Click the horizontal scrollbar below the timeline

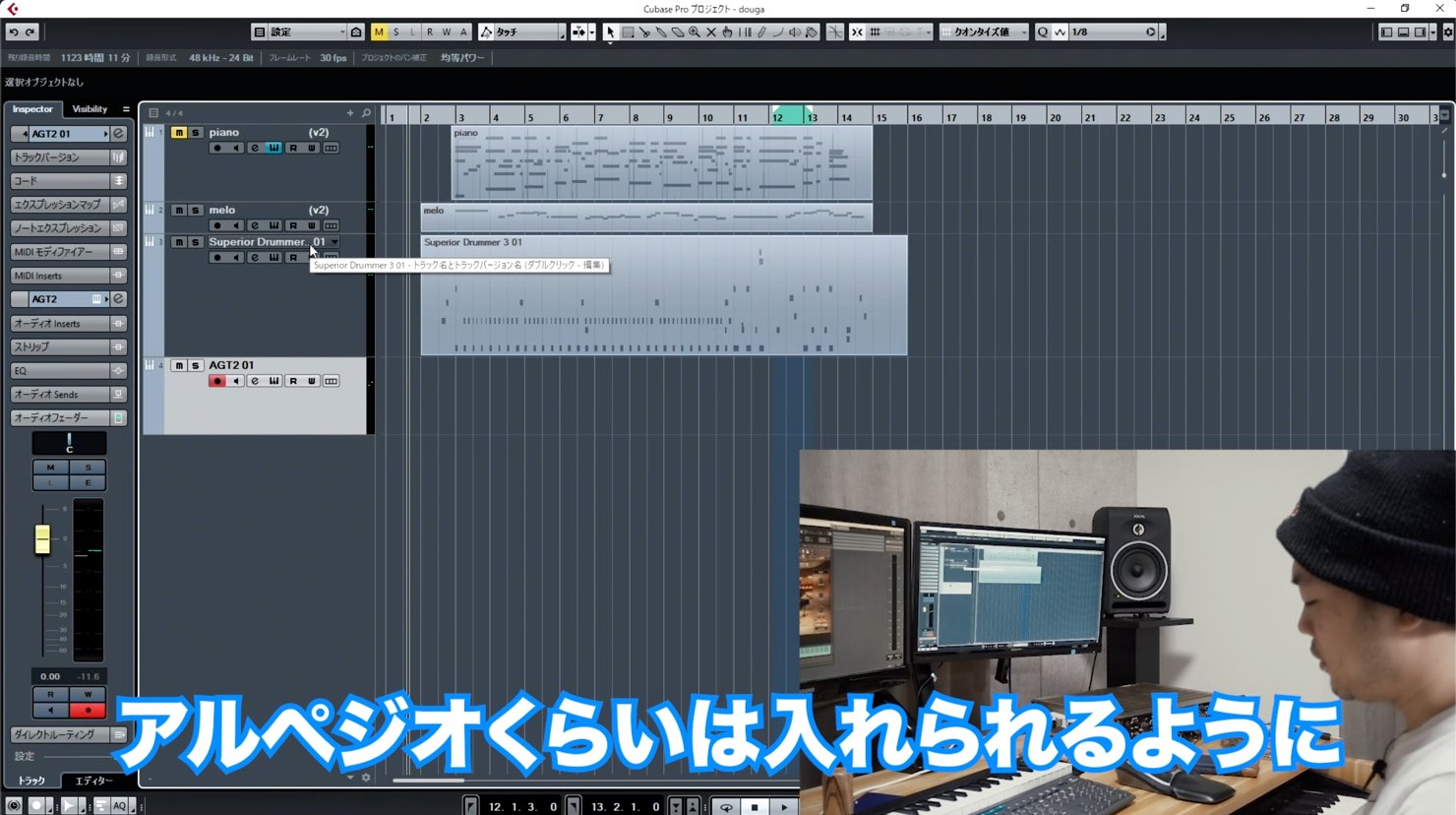[x=429, y=781]
